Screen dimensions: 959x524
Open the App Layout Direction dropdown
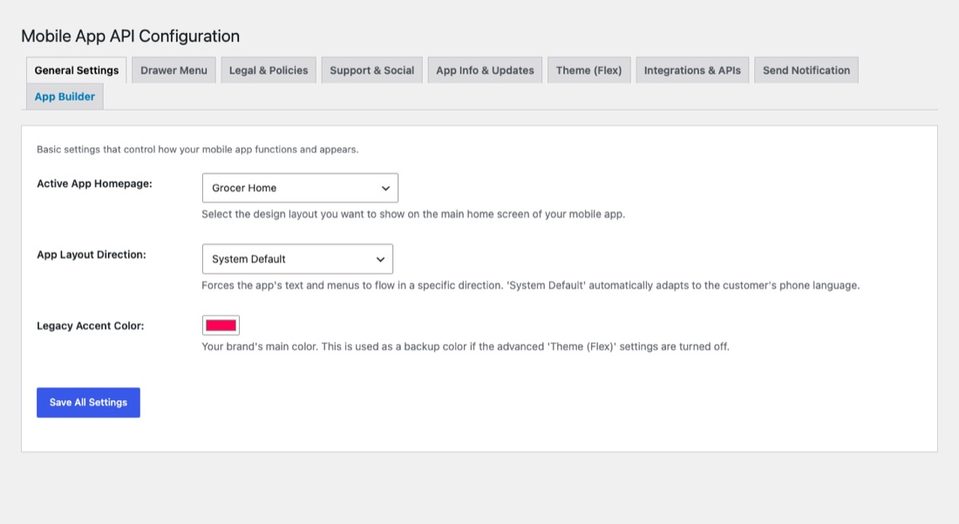(297, 259)
